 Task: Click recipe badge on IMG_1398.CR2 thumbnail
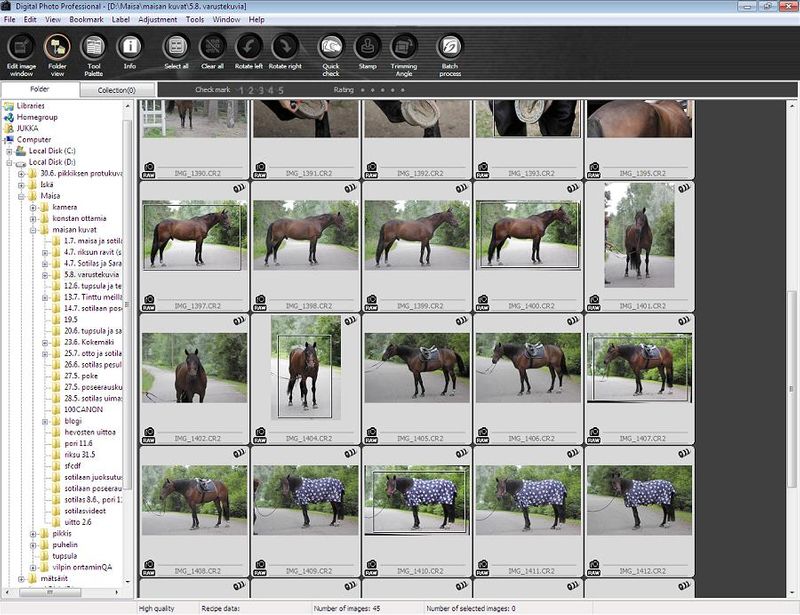[350, 188]
